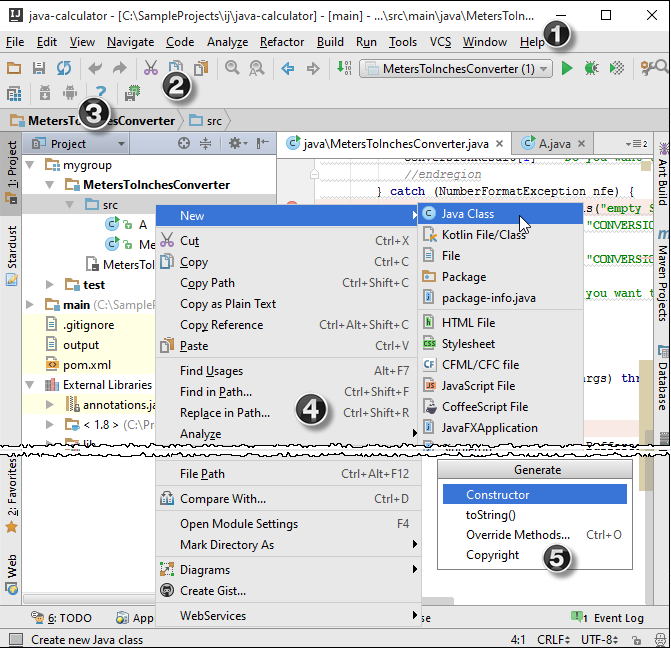The width and height of the screenshot is (671, 648).
Task: Choose Find Usages in context menu
Action: click(211, 371)
